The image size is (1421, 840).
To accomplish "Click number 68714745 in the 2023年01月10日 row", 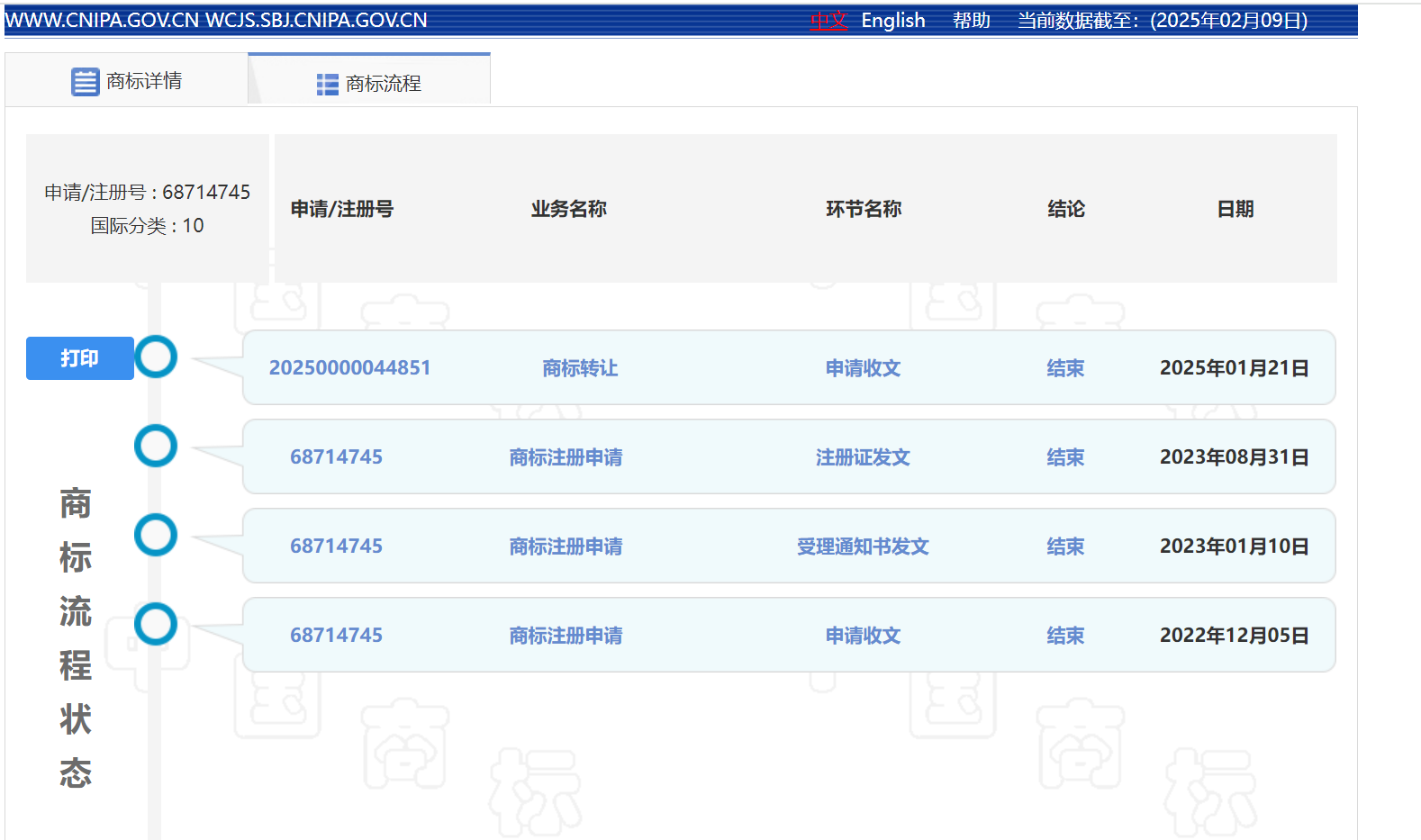I will pos(336,546).
